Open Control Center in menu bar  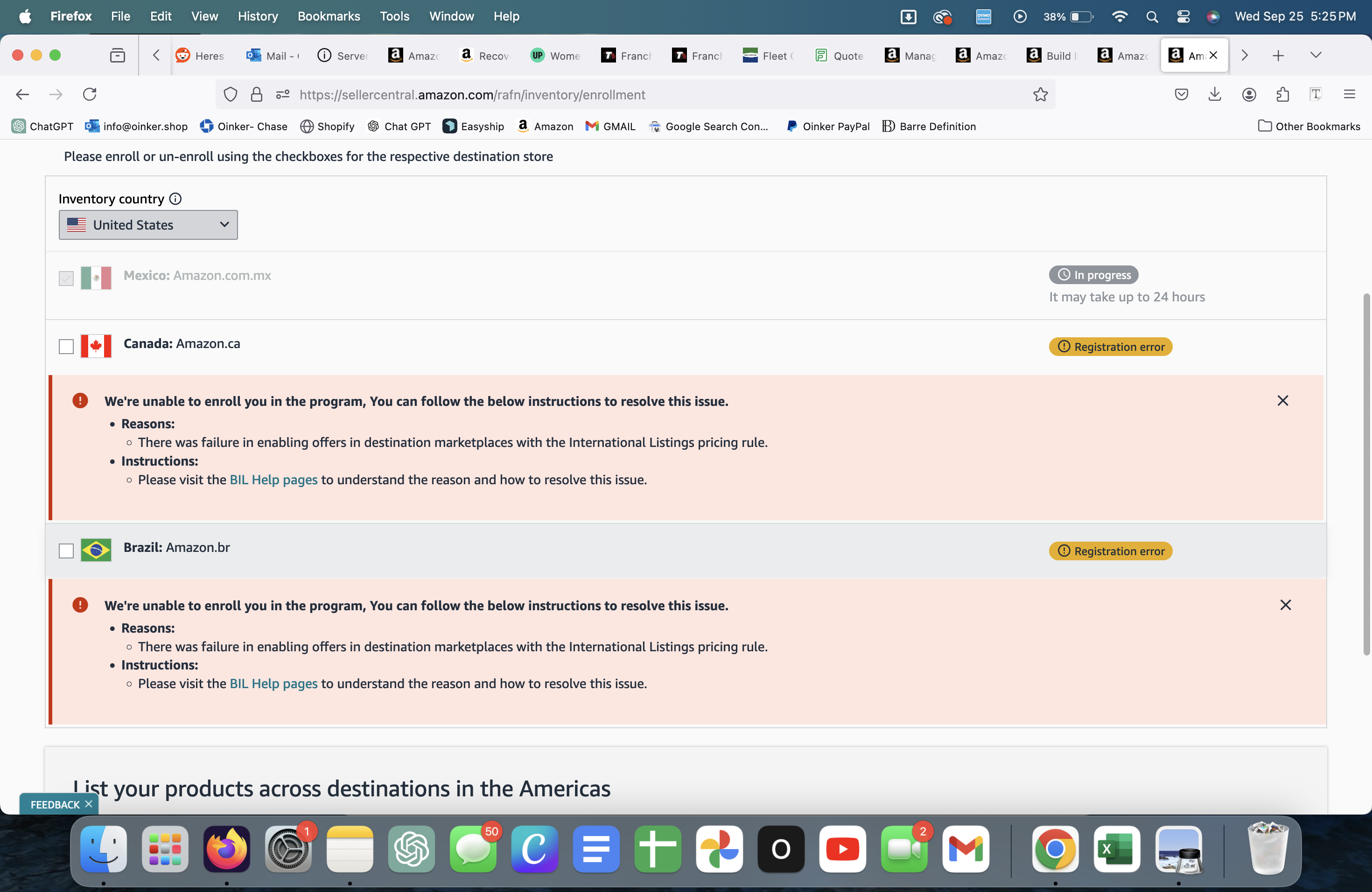pos(1183,17)
